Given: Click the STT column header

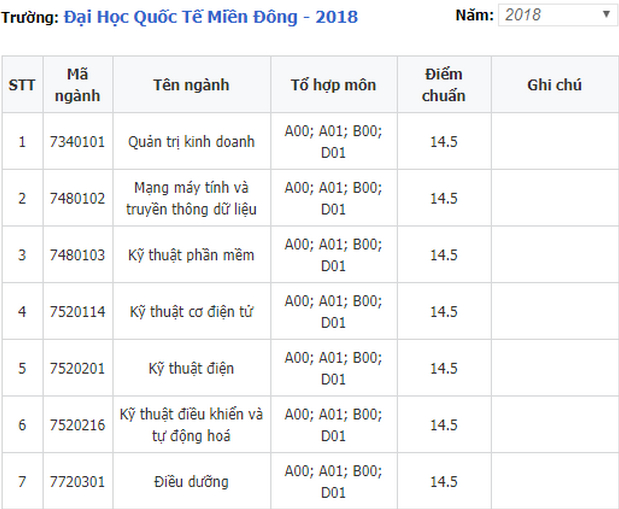Looking at the screenshot, I should pyautogui.click(x=22, y=85).
